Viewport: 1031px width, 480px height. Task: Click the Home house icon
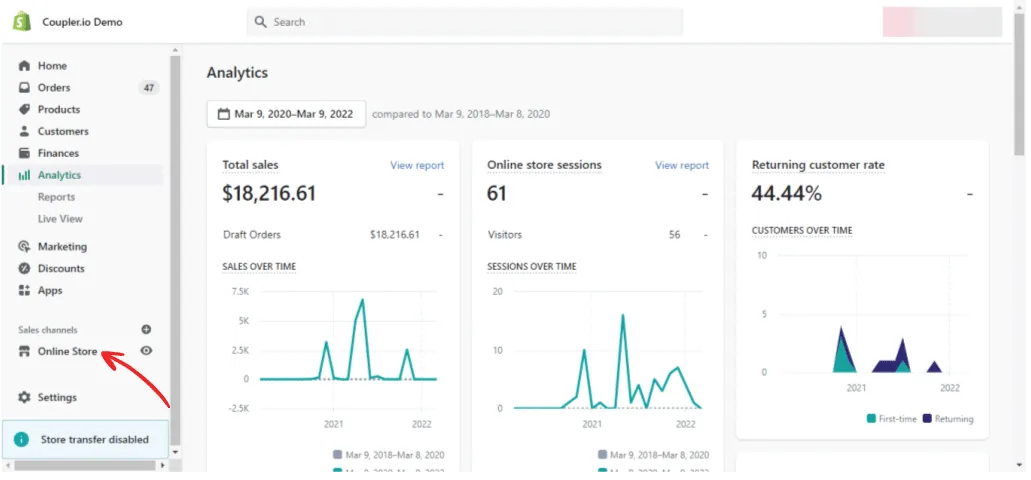click(x=24, y=66)
